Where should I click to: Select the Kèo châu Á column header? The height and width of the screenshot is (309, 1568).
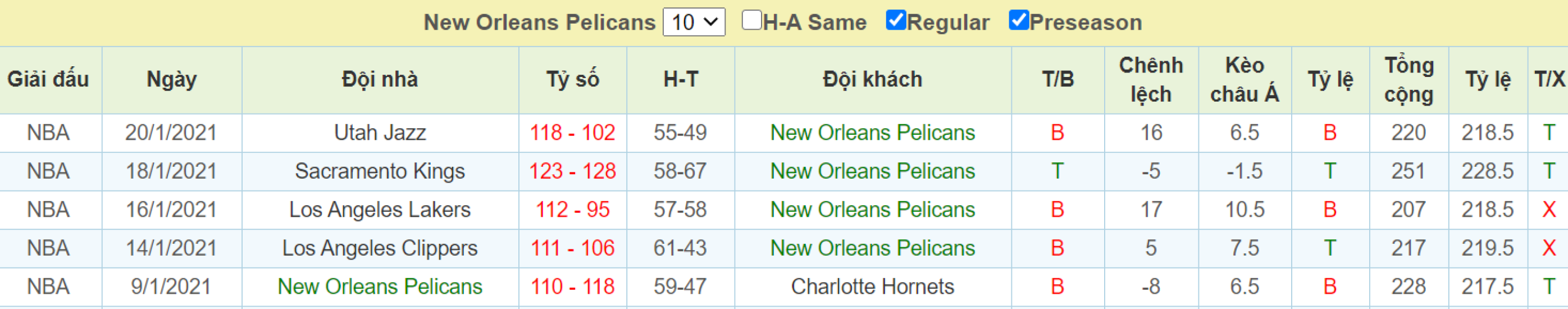(x=1244, y=80)
